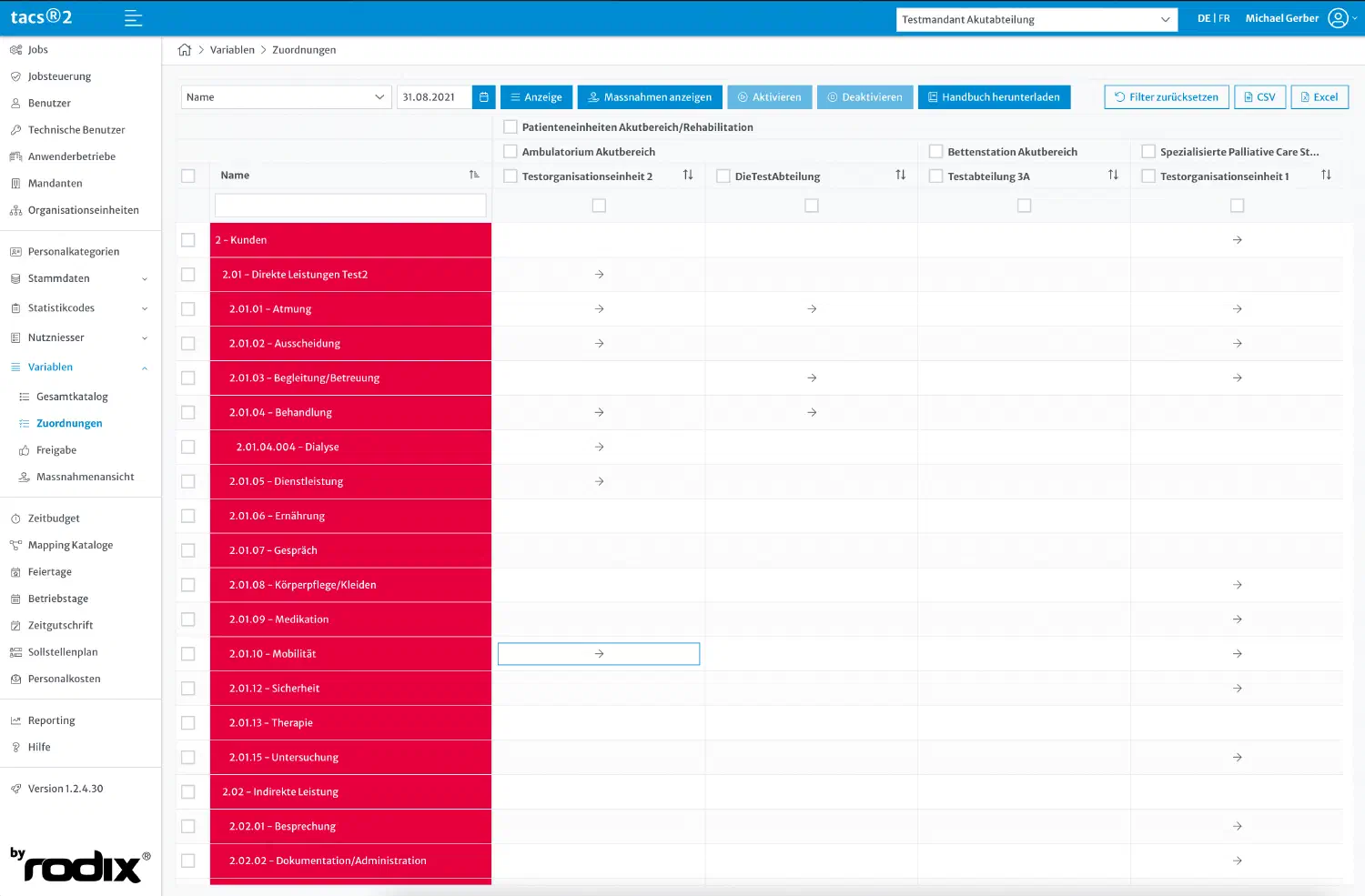Check the Ambulatorium Akutbereich checkbox
1365x896 pixels.
[x=511, y=151]
